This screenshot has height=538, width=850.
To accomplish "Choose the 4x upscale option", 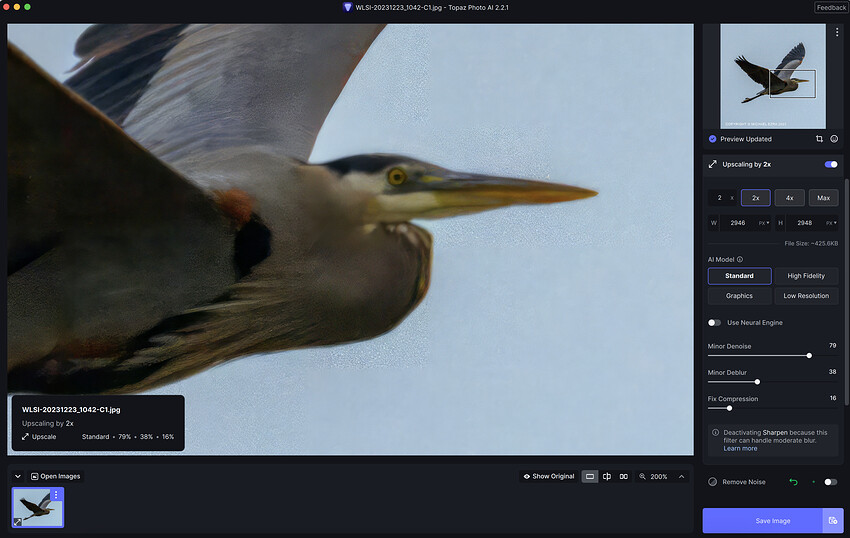I will pos(789,198).
